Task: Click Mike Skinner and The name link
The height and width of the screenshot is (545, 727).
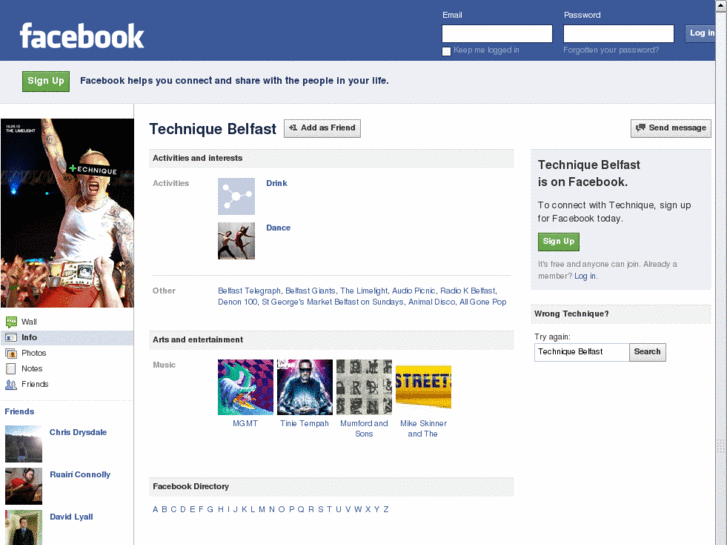Action: coord(423,429)
